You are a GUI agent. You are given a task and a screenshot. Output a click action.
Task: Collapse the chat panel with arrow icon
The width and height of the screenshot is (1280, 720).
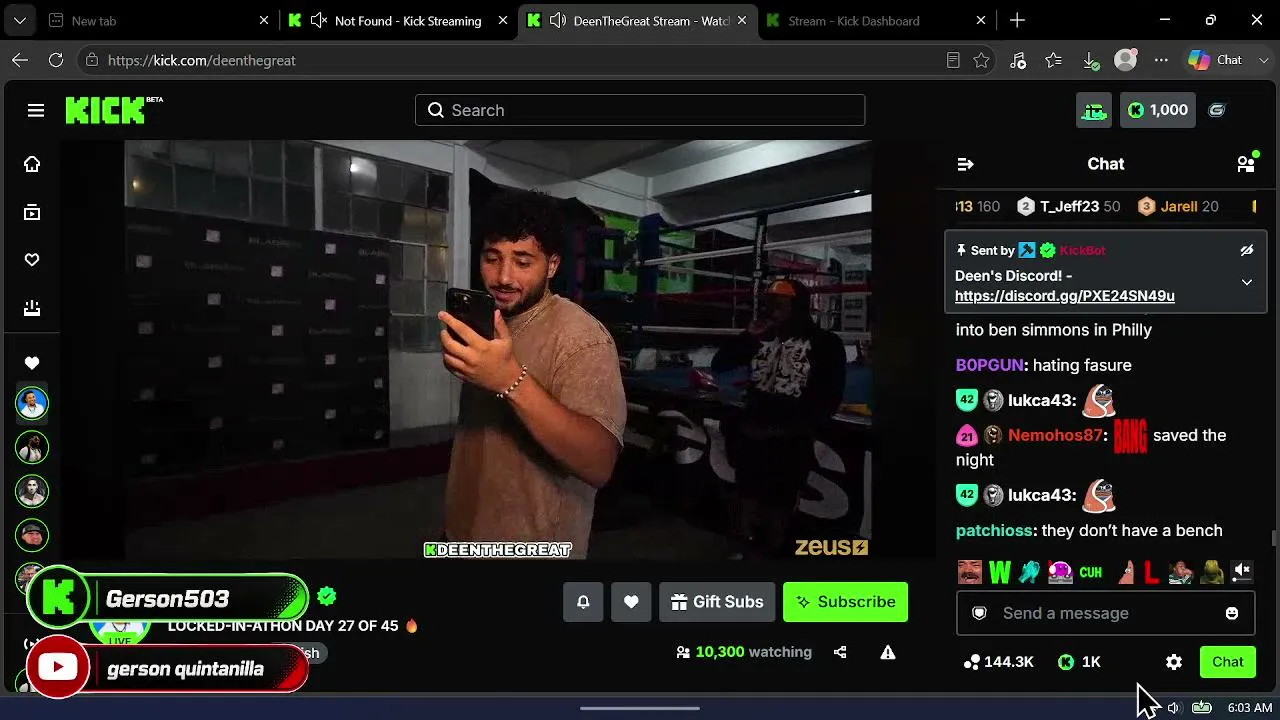point(965,164)
